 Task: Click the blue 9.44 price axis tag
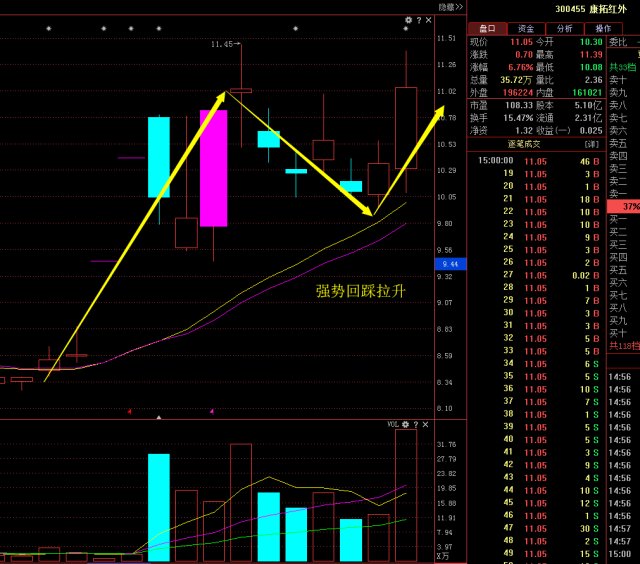(450, 264)
